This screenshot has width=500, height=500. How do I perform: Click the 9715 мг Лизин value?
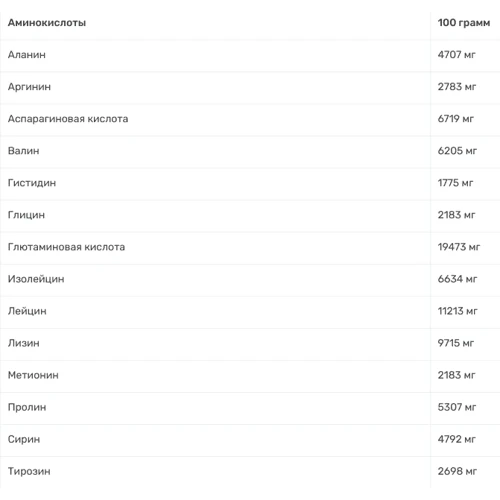click(456, 343)
